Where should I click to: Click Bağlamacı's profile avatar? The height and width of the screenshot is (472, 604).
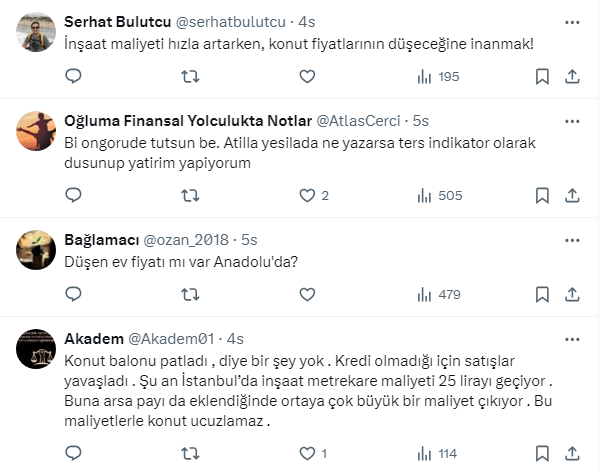[37, 249]
